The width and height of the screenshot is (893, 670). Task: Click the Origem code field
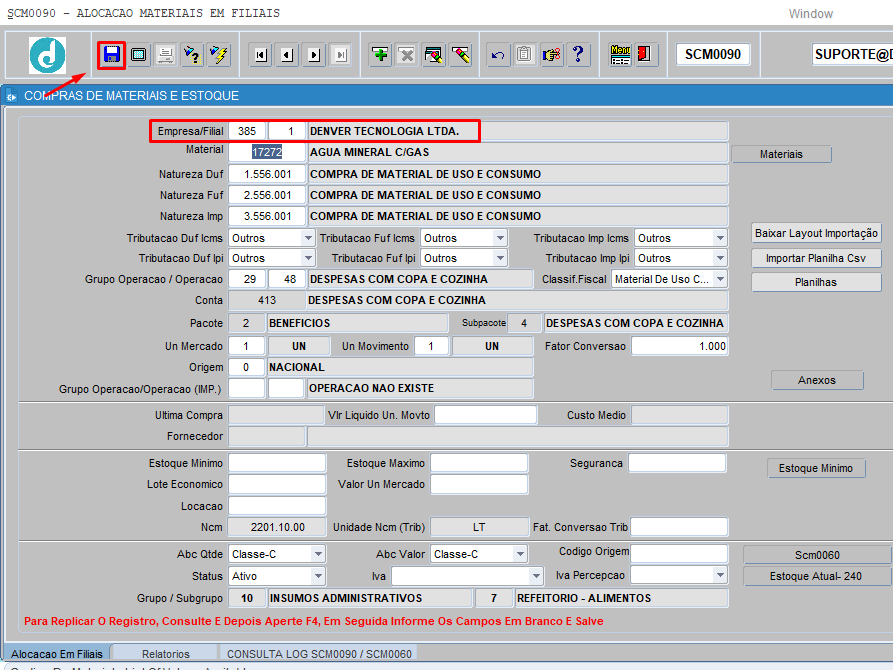pyautogui.click(x=247, y=367)
